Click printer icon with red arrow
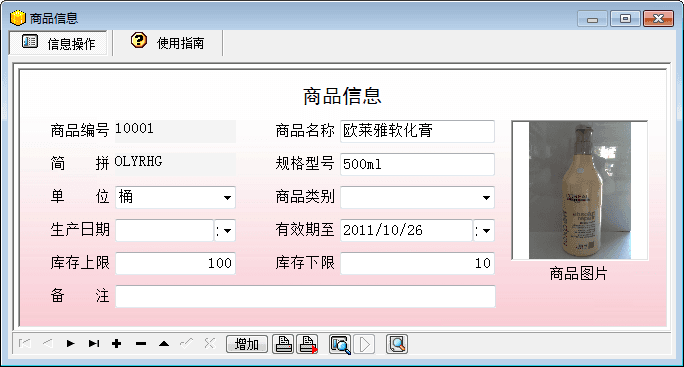Image resolution: width=684 pixels, height=367 pixels. coord(308,344)
